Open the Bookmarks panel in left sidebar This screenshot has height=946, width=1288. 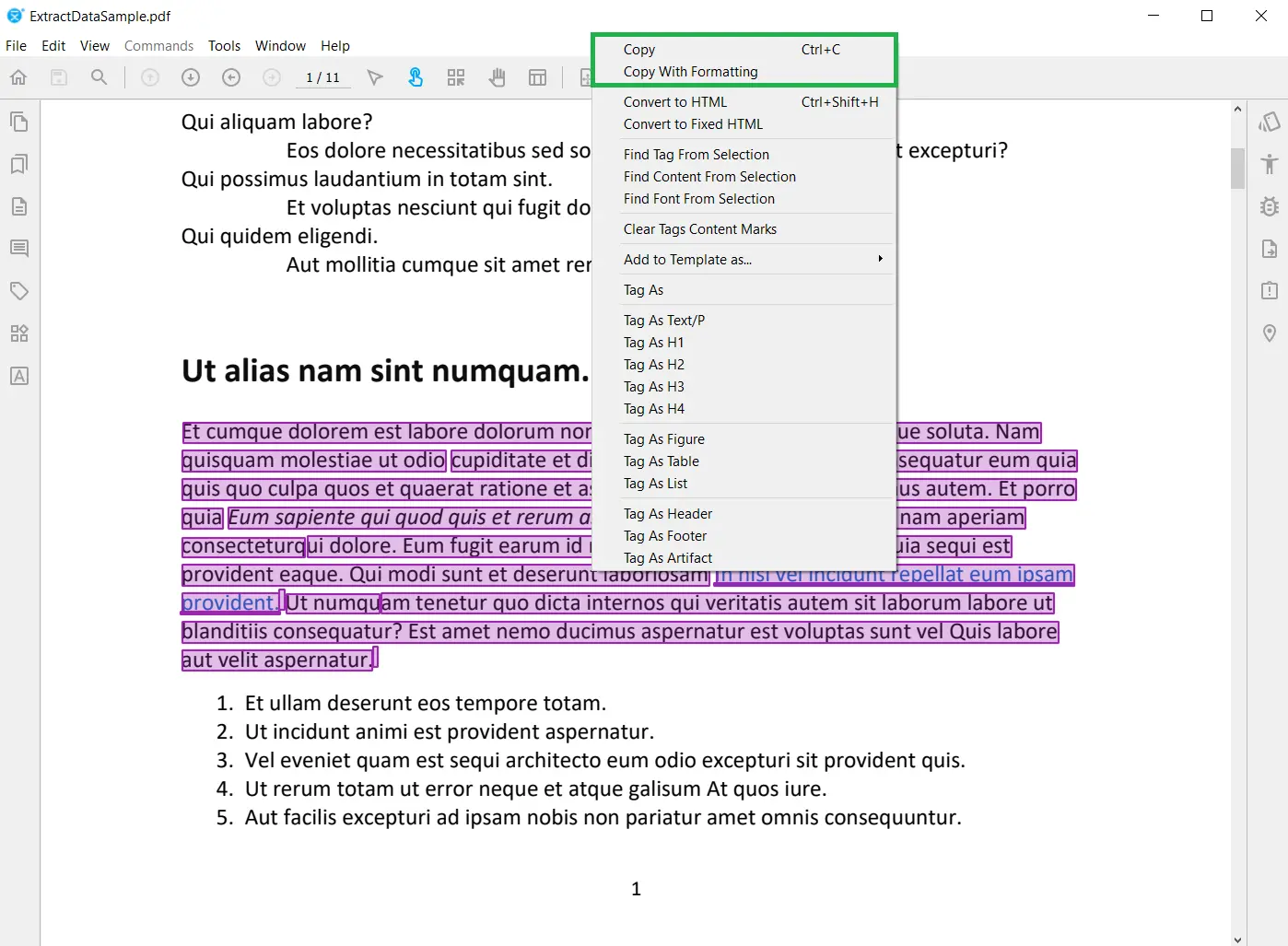[19, 164]
